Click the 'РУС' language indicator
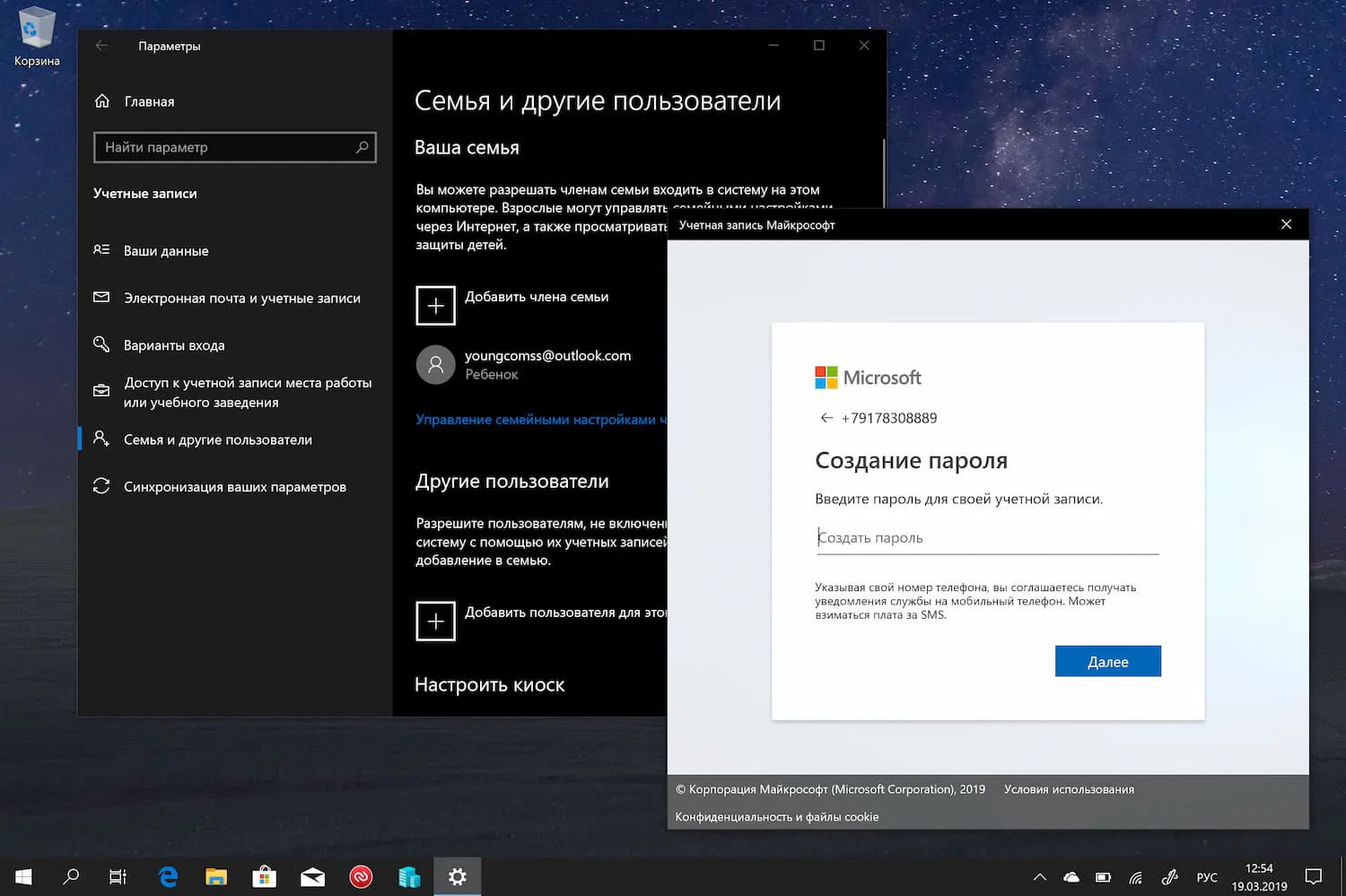 (1207, 876)
